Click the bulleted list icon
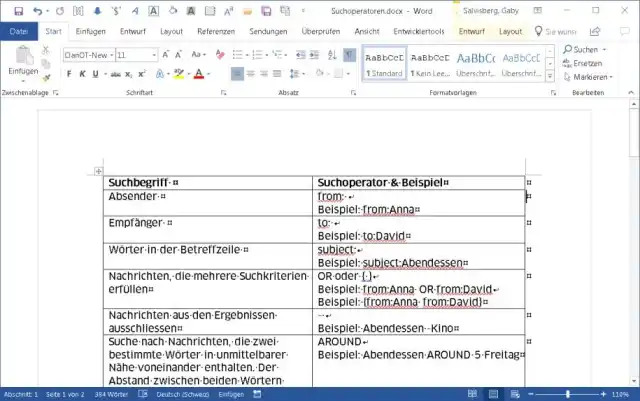The height and width of the screenshot is (401, 640). pos(238,55)
